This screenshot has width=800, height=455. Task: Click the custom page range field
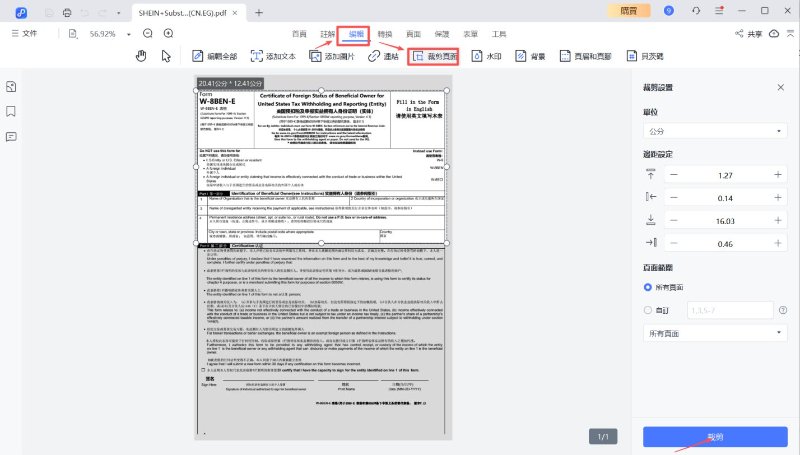[x=731, y=310]
